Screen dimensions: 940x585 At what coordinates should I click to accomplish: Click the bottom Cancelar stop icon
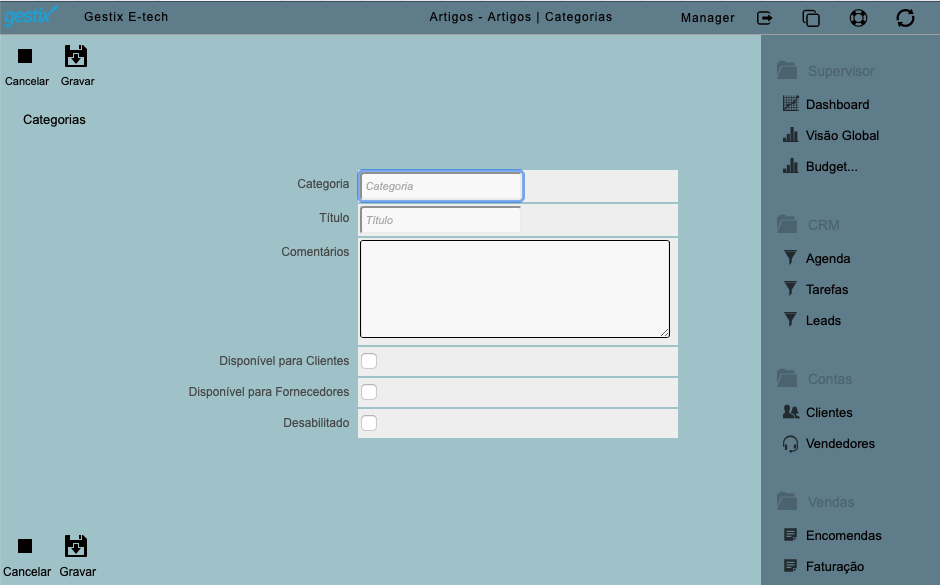click(25, 546)
